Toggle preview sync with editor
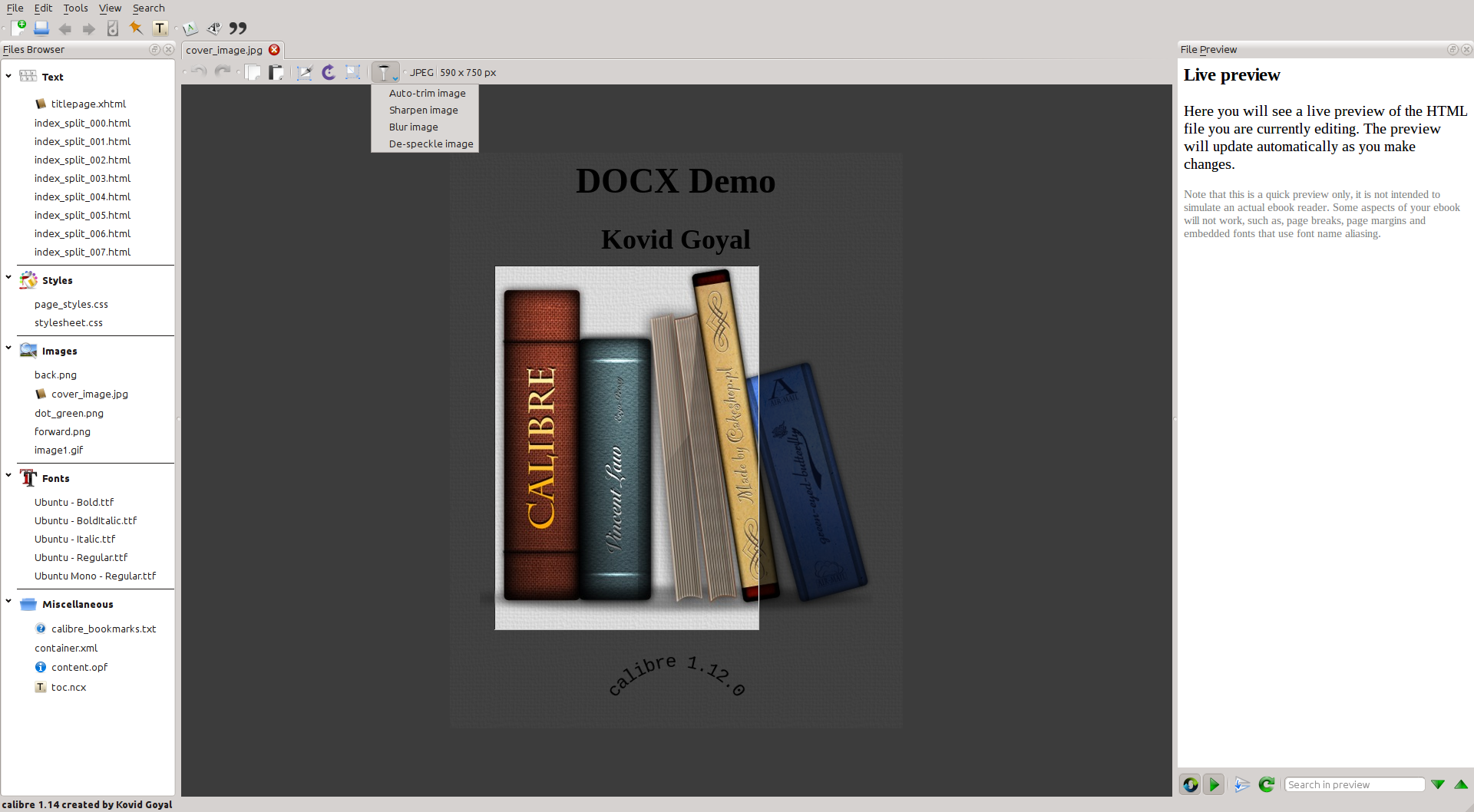Viewport: 1474px width, 812px height. (x=1190, y=784)
